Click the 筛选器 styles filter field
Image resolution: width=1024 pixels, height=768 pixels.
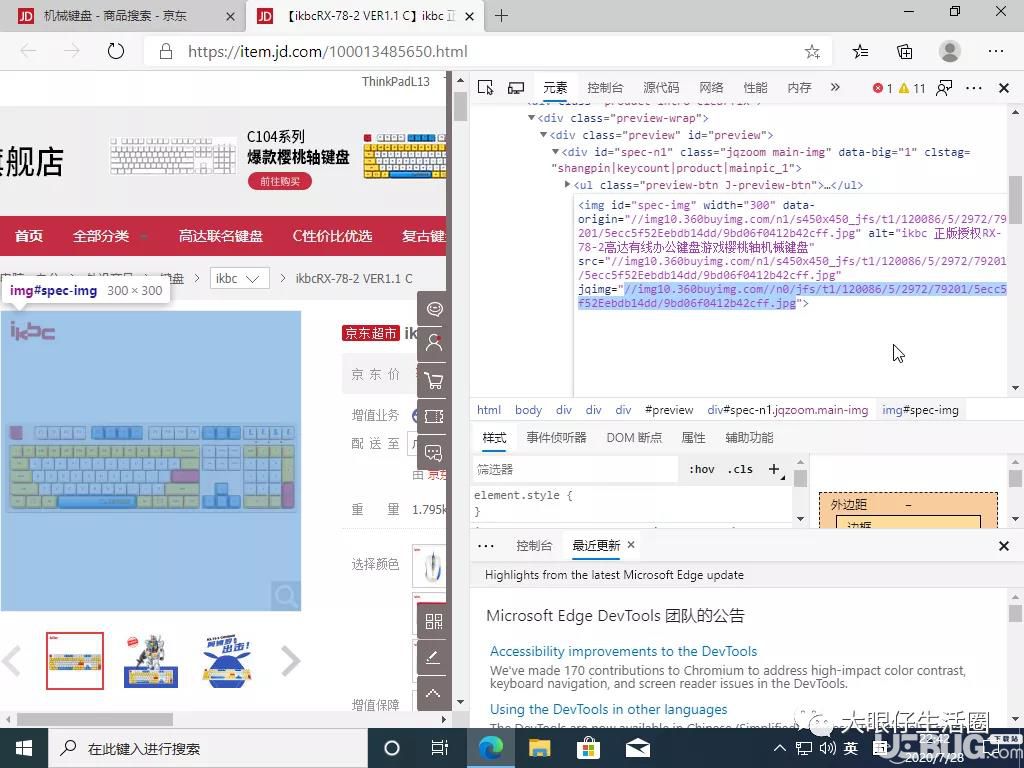[575, 470]
